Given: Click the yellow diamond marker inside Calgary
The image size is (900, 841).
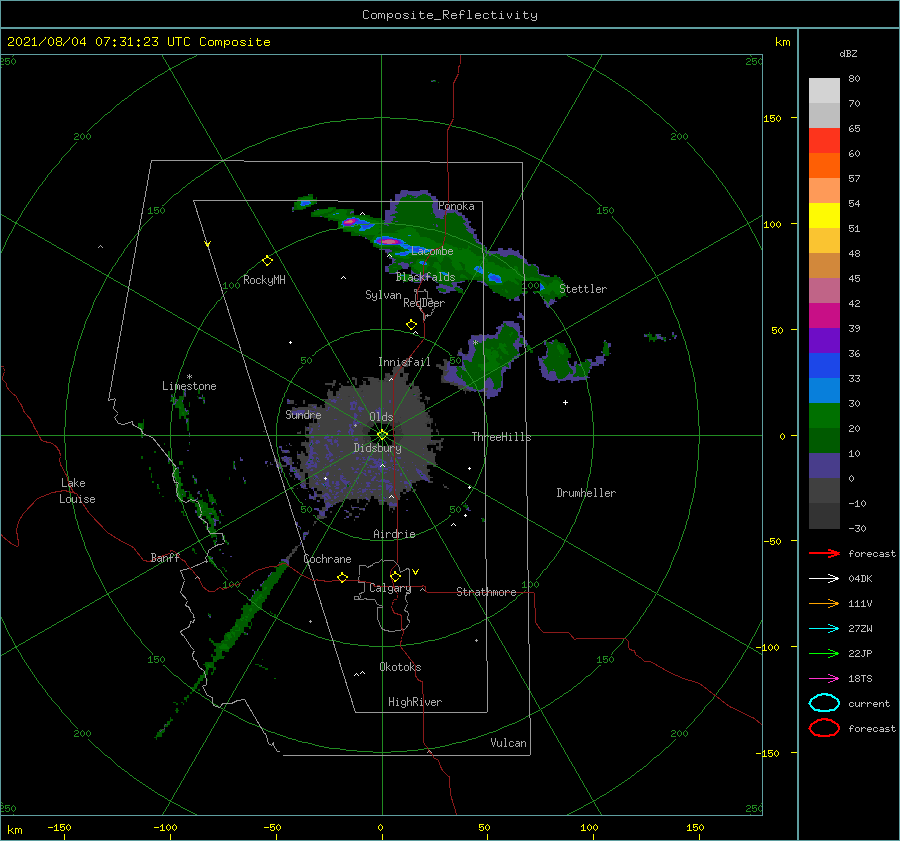Looking at the screenshot, I should tap(395, 576).
